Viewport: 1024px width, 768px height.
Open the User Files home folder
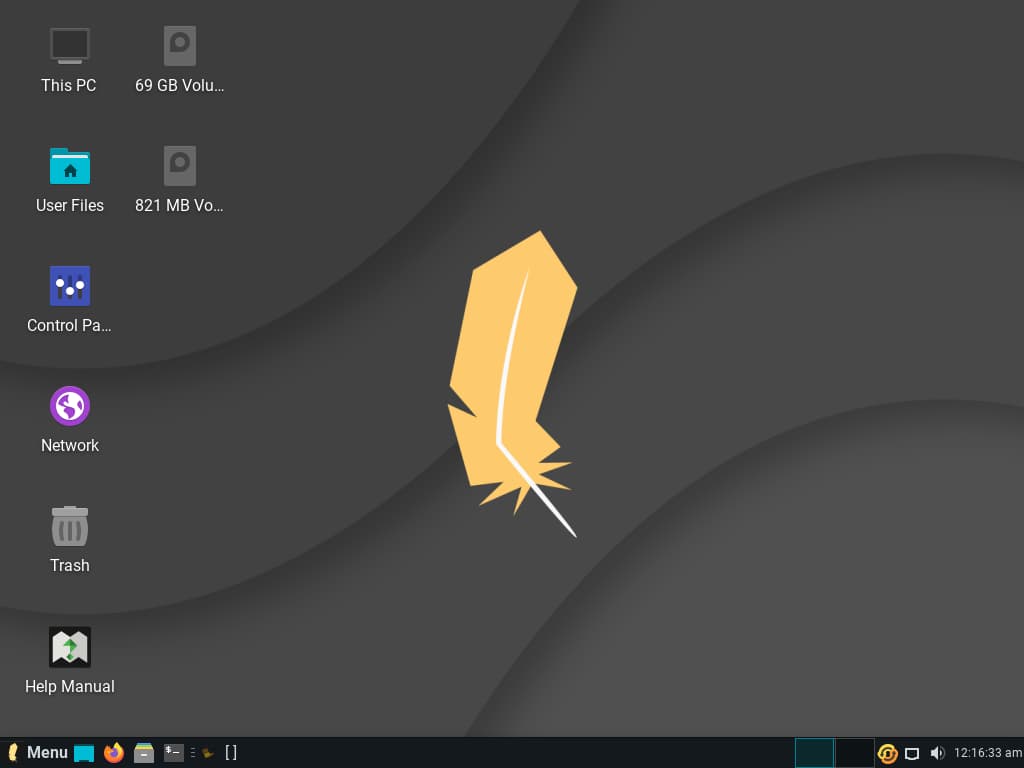[70, 166]
